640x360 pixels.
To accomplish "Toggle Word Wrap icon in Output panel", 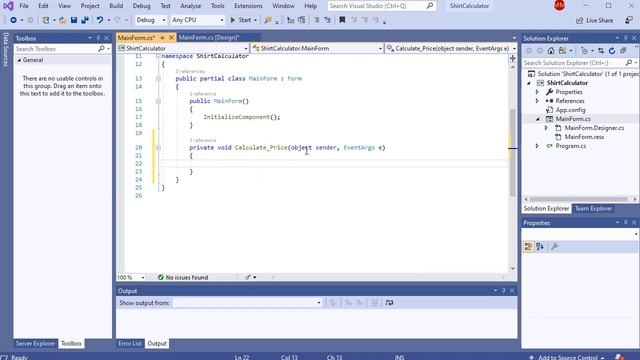I will [389, 303].
